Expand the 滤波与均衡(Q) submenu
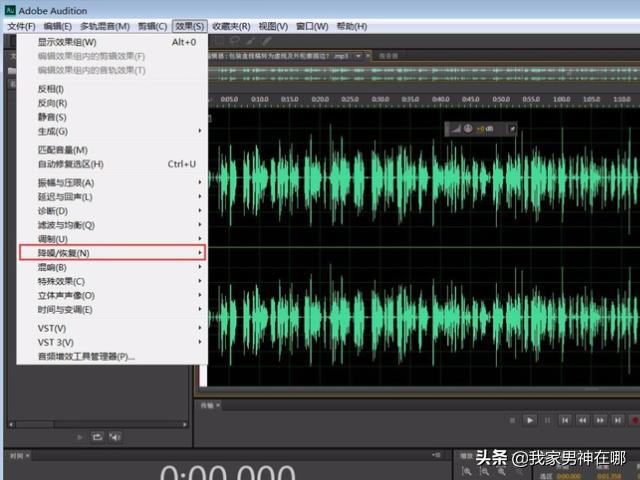The width and height of the screenshot is (640, 480). [x=112, y=225]
